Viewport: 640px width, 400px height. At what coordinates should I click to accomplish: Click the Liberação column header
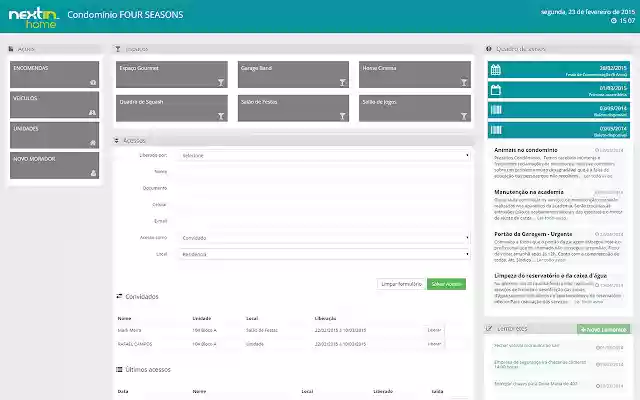pos(325,318)
